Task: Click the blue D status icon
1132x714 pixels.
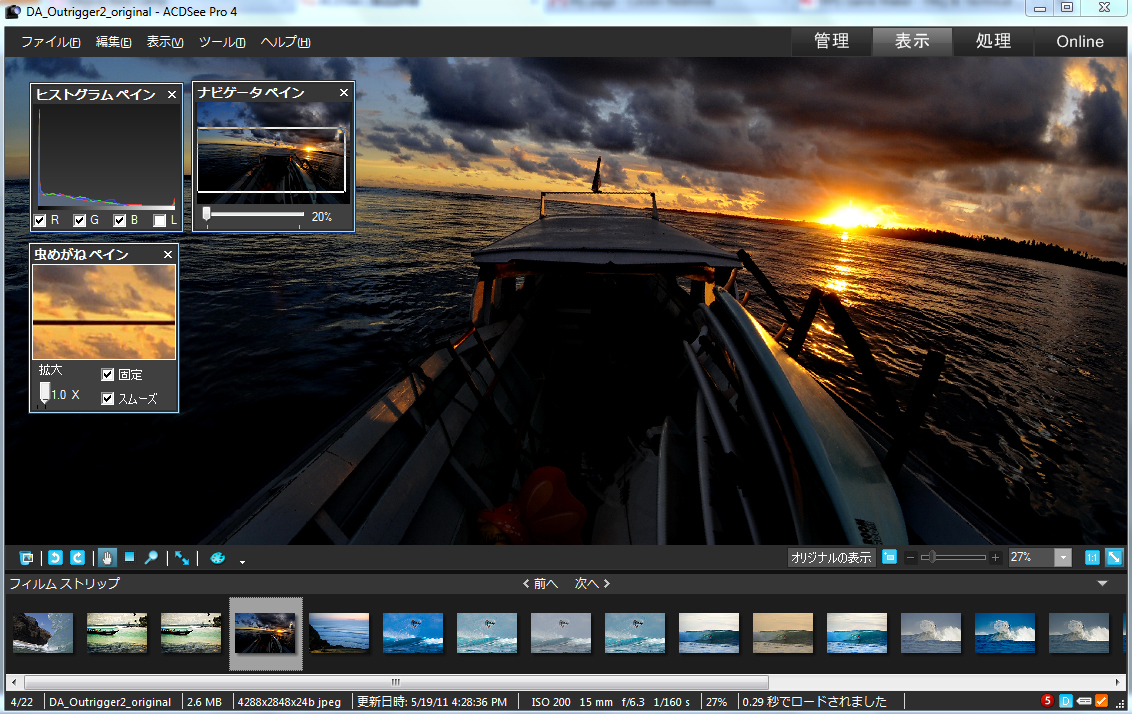Action: pos(1066,700)
